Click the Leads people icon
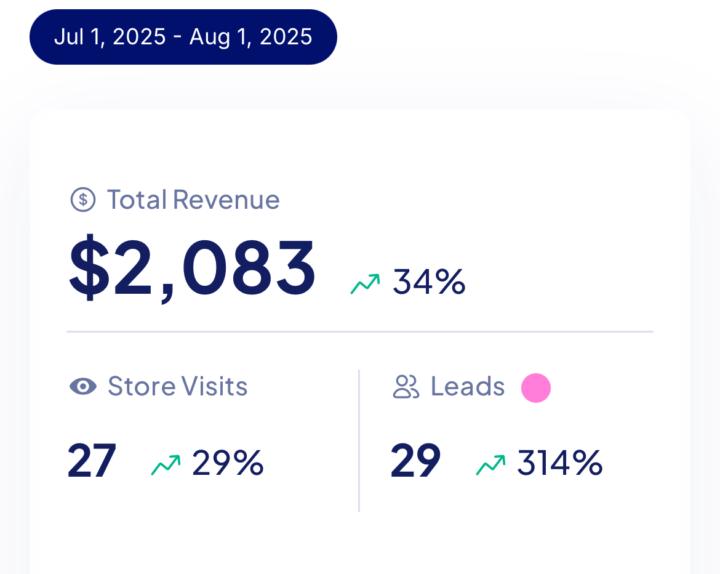Image resolution: width=720 pixels, height=574 pixels. tap(406, 387)
